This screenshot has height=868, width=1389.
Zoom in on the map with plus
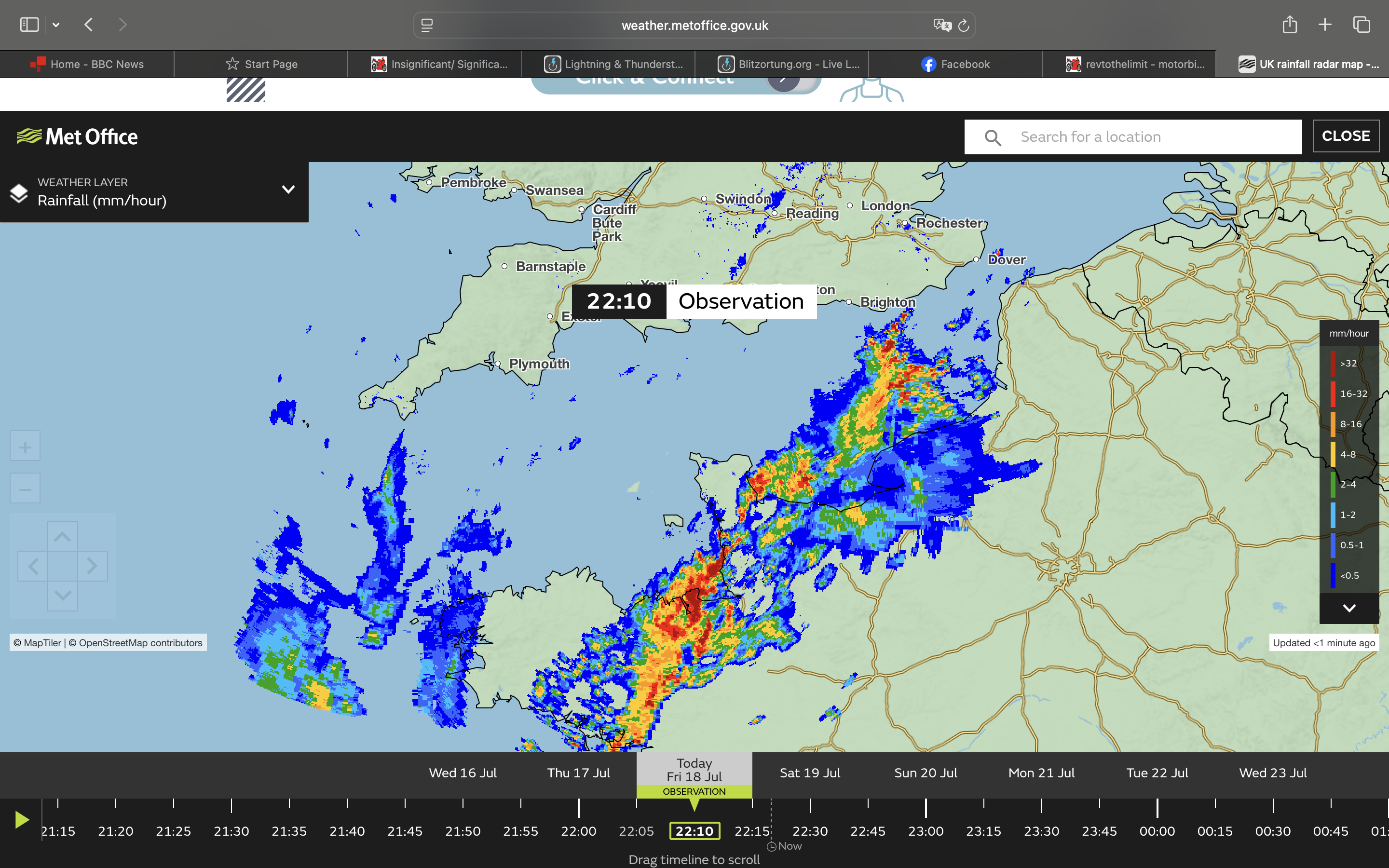(x=25, y=446)
